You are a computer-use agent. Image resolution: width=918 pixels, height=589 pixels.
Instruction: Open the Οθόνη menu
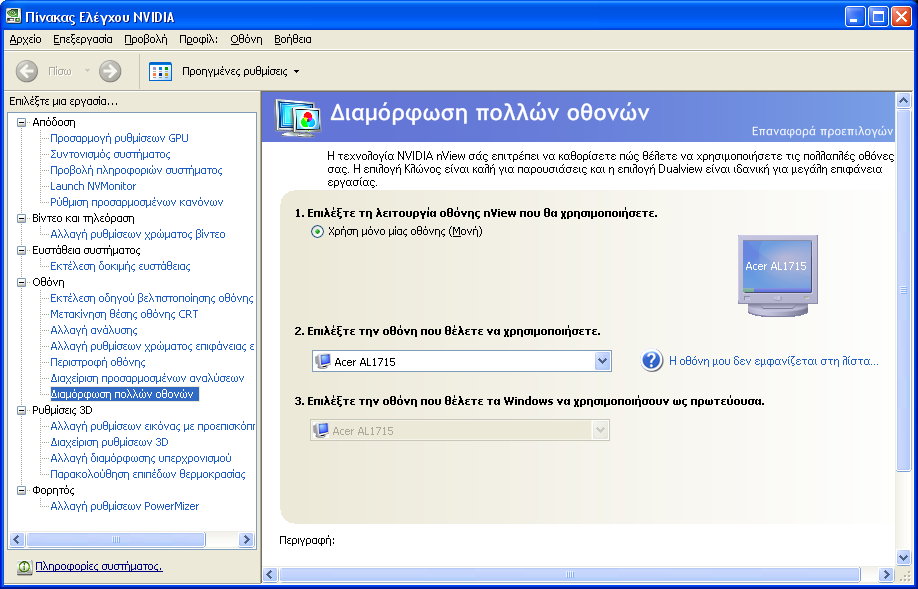click(x=246, y=39)
